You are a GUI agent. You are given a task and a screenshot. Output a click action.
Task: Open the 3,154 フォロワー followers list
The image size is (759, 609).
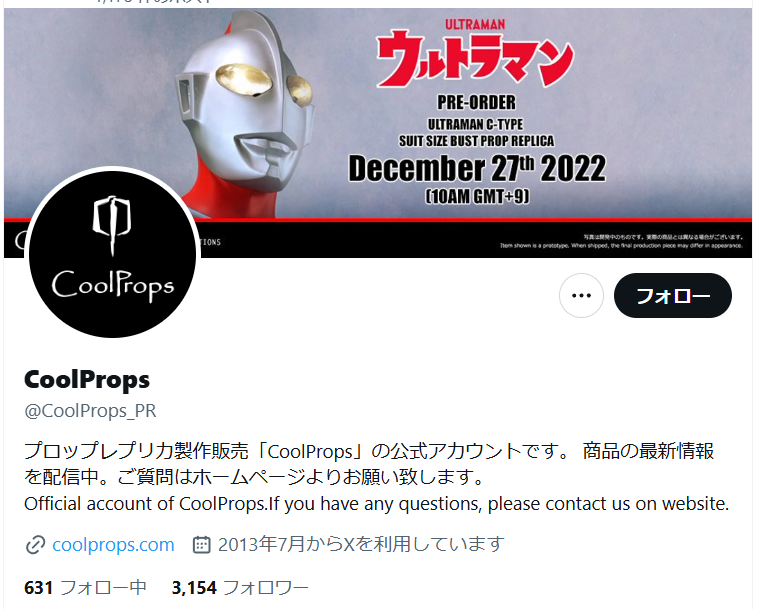240,588
